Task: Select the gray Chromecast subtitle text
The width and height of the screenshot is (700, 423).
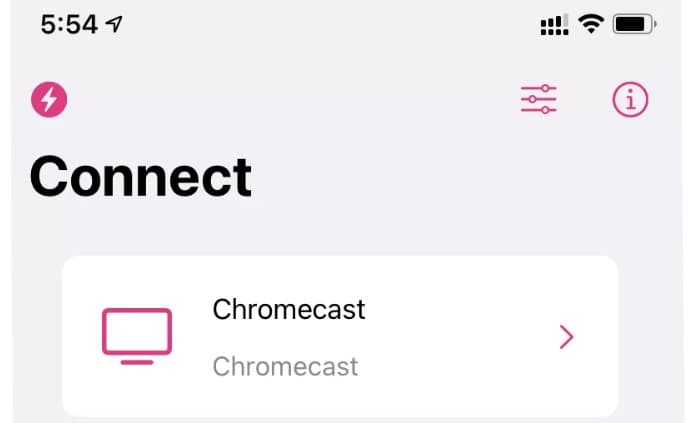Action: [285, 367]
